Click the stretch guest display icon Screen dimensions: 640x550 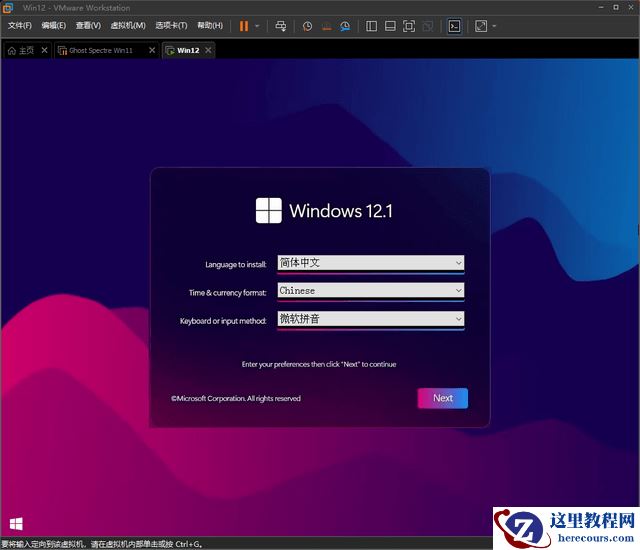pos(481,26)
